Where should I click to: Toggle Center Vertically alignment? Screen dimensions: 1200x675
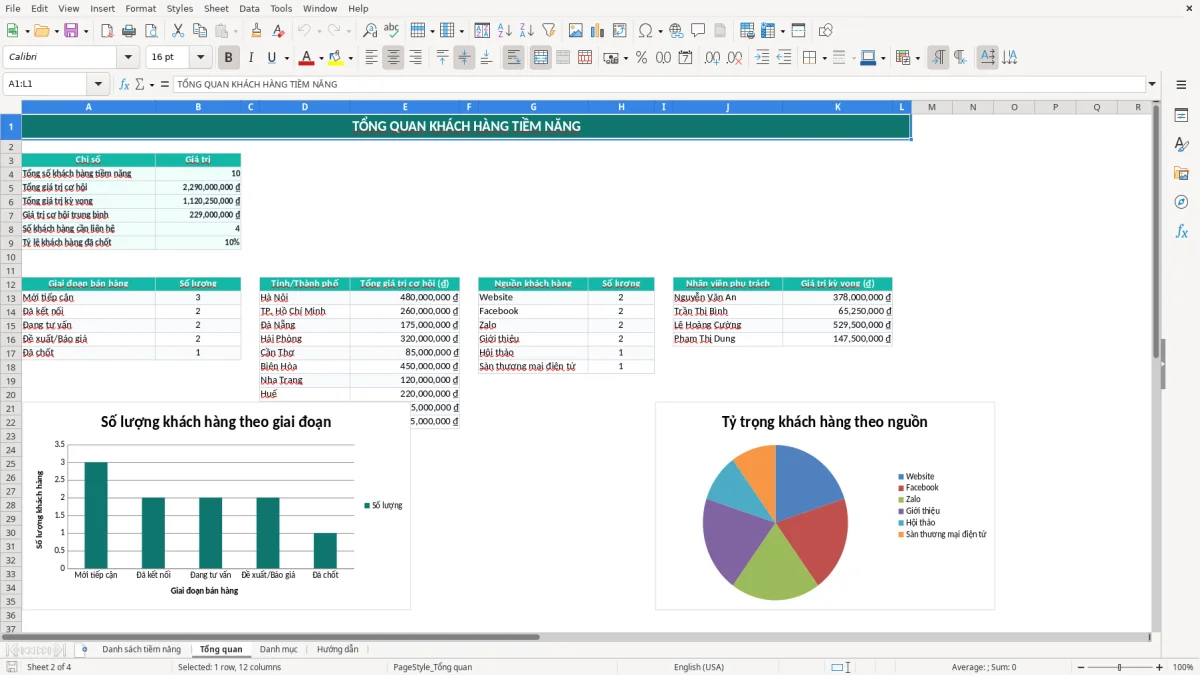coord(464,58)
